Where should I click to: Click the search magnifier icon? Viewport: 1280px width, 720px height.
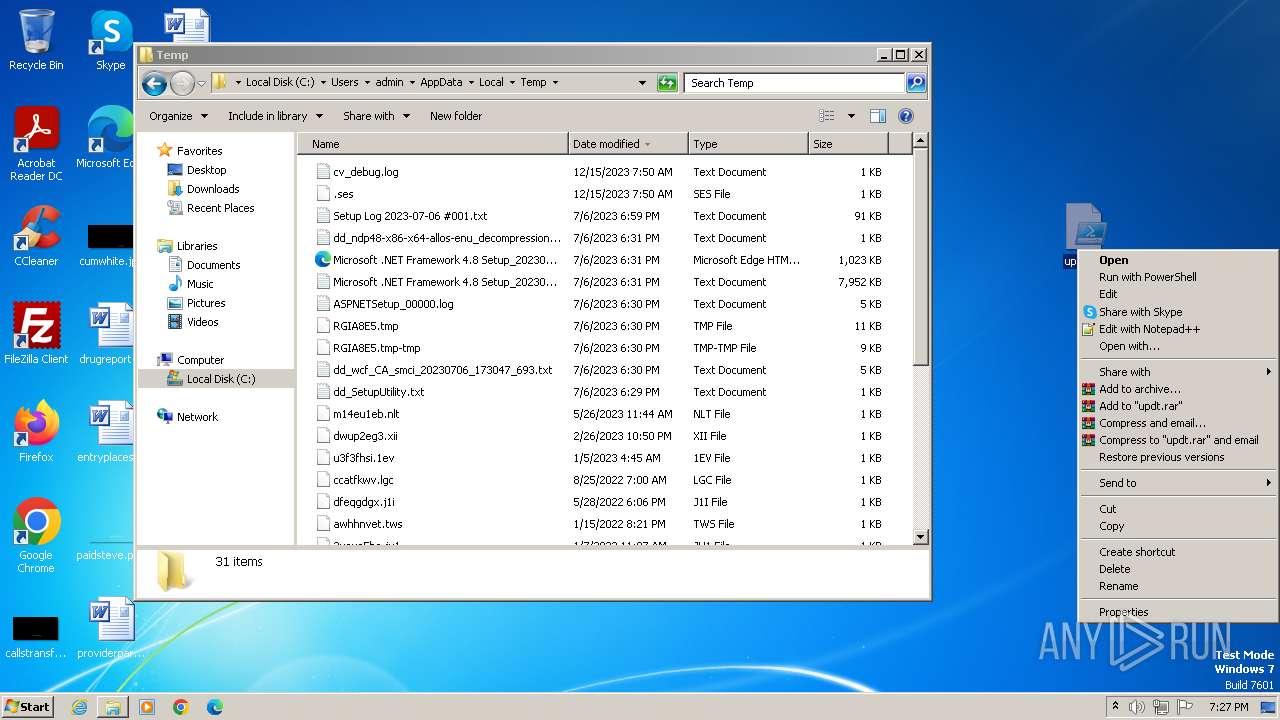pyautogui.click(x=915, y=83)
